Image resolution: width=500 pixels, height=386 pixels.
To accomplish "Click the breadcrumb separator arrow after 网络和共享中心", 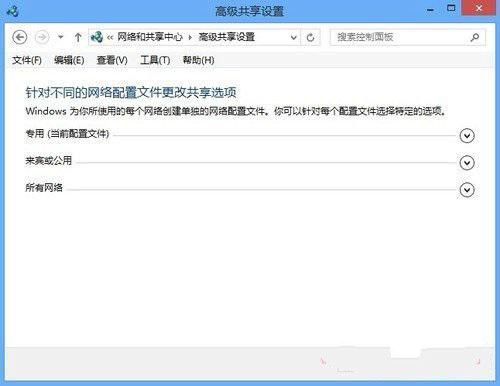I will point(190,37).
